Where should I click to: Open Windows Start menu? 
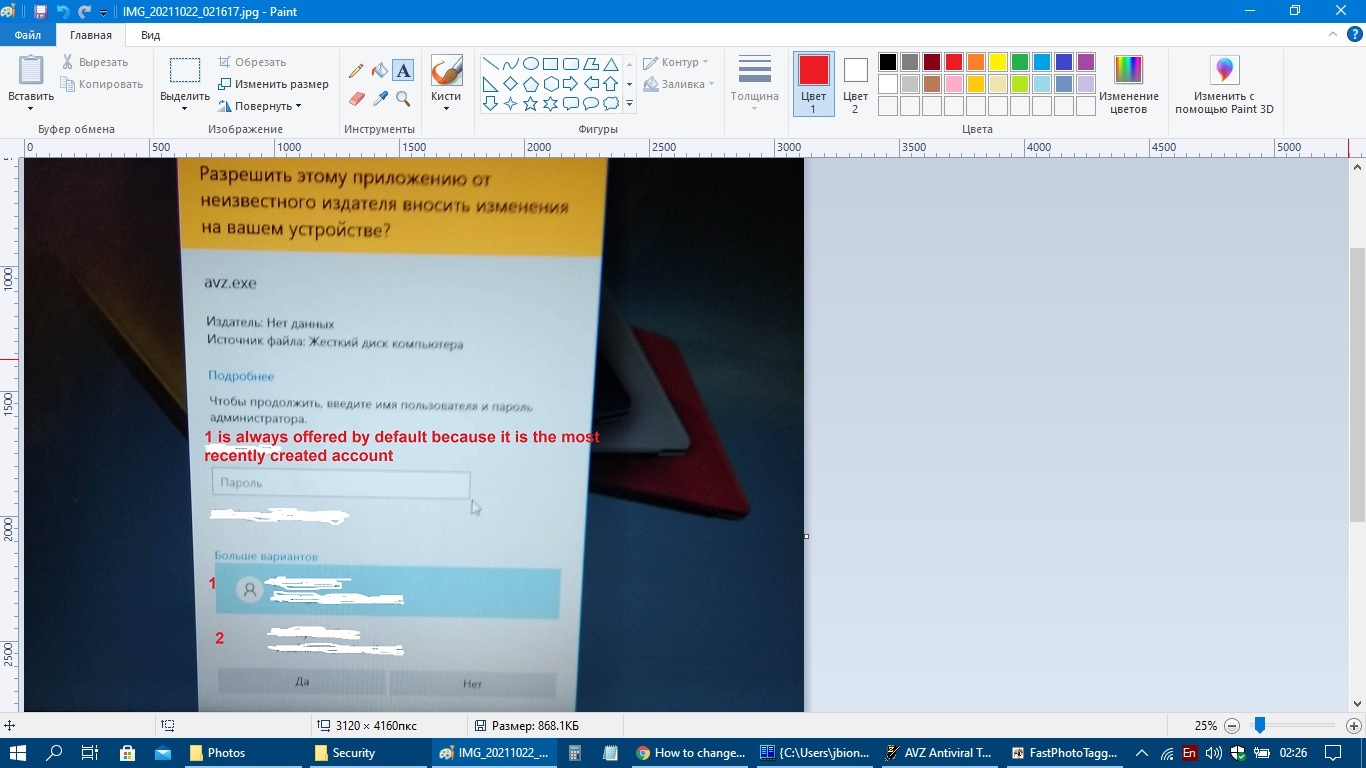[17, 753]
